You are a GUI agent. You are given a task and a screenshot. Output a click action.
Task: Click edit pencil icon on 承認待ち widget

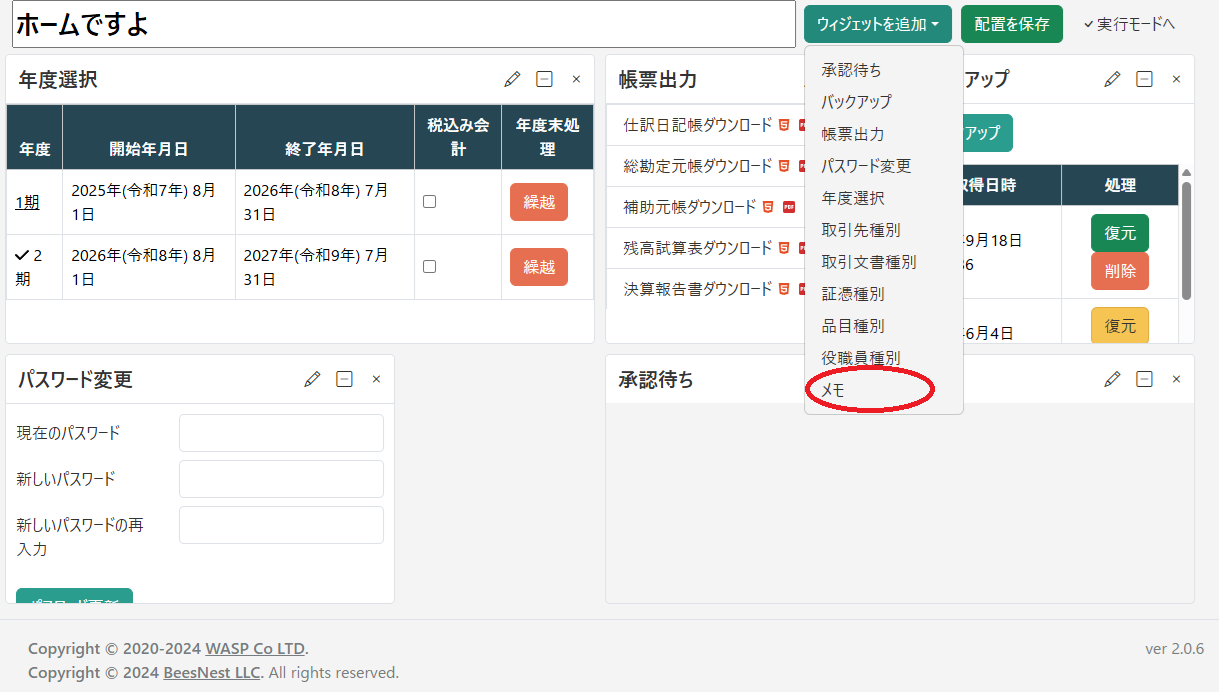1112,379
